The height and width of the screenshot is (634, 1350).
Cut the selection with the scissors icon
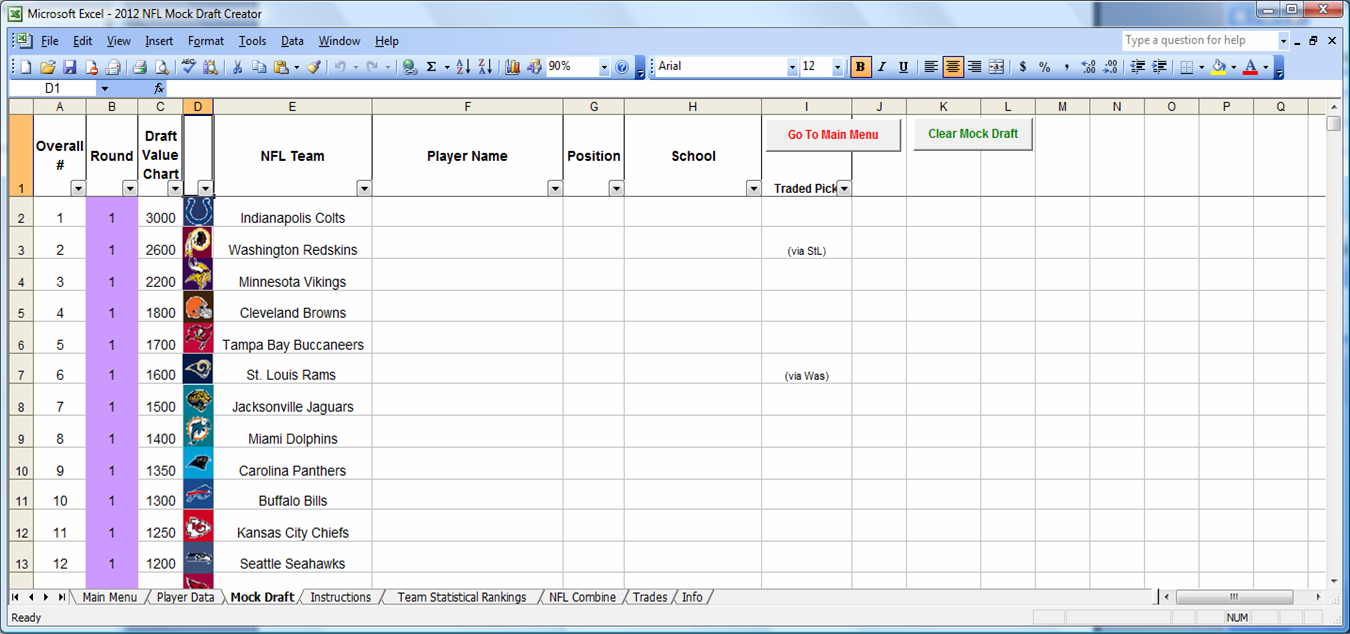click(x=238, y=67)
